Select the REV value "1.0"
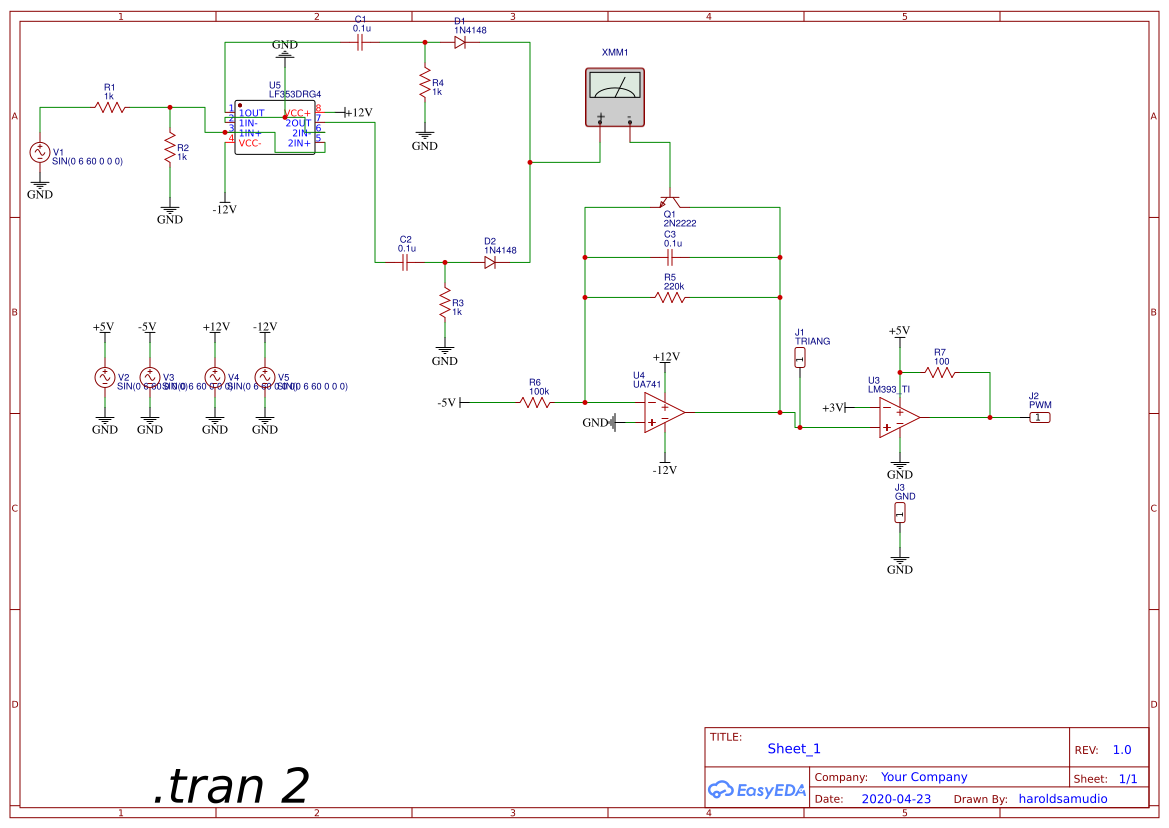This screenshot has height=828, width=1169. (x=1122, y=750)
